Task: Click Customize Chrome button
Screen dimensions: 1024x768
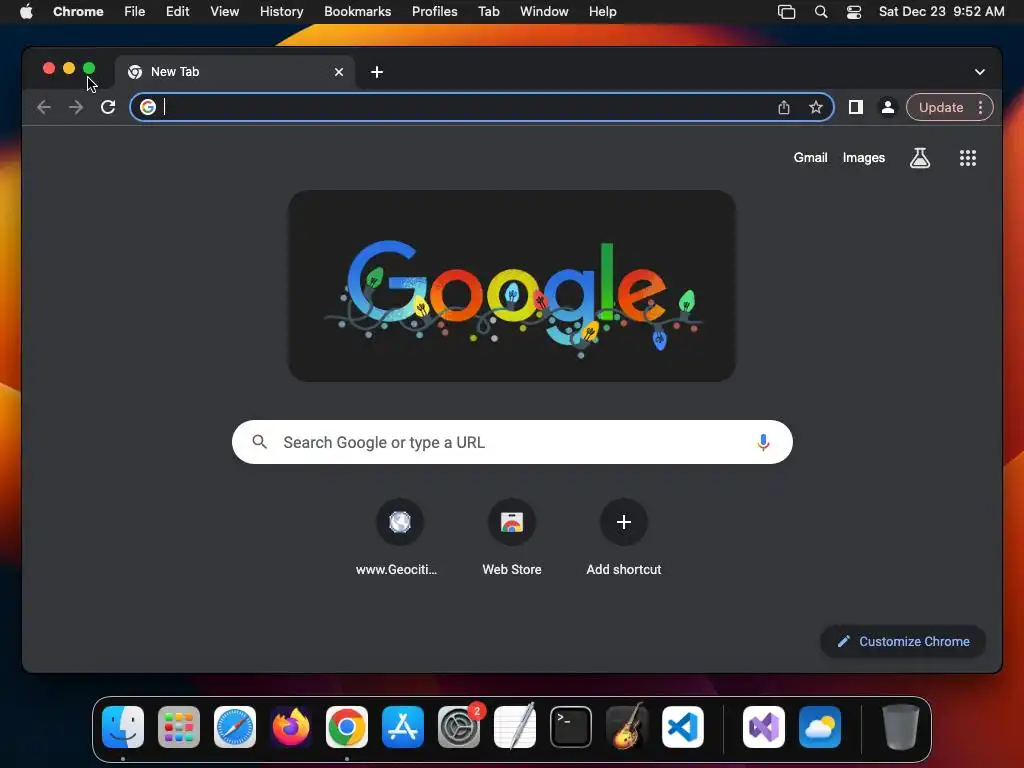Action: [903, 641]
